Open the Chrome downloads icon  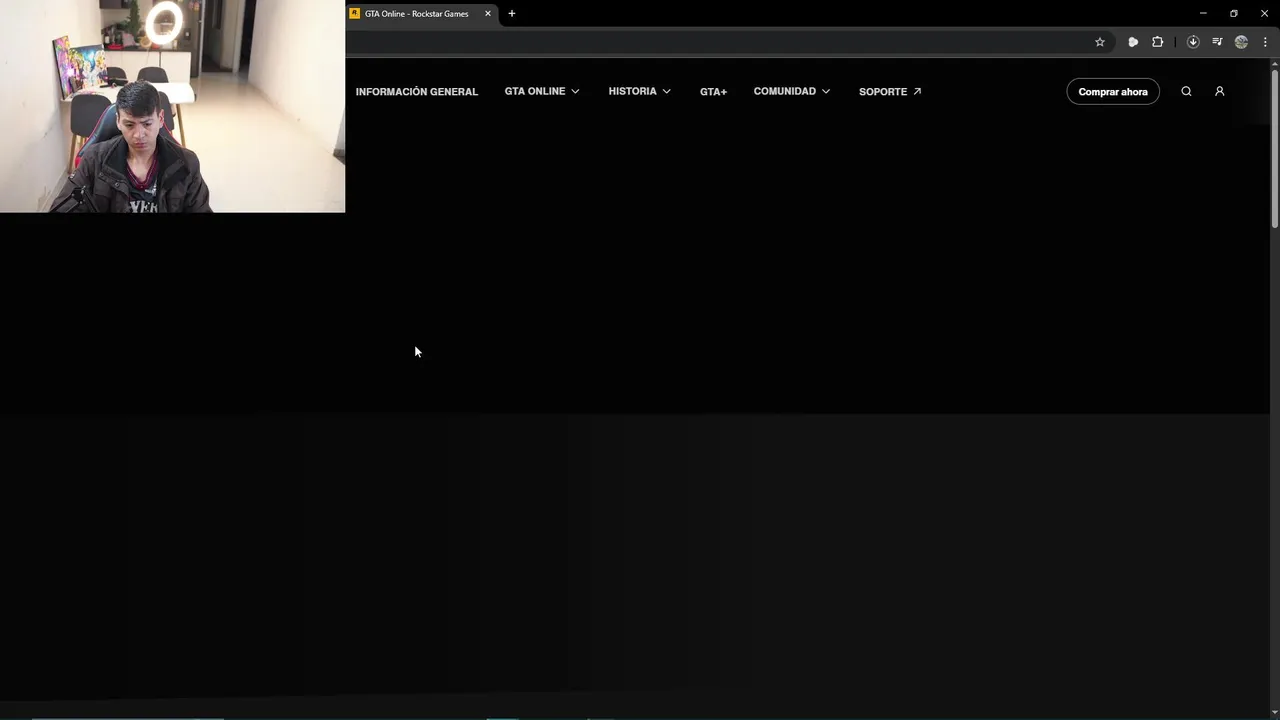1193,42
